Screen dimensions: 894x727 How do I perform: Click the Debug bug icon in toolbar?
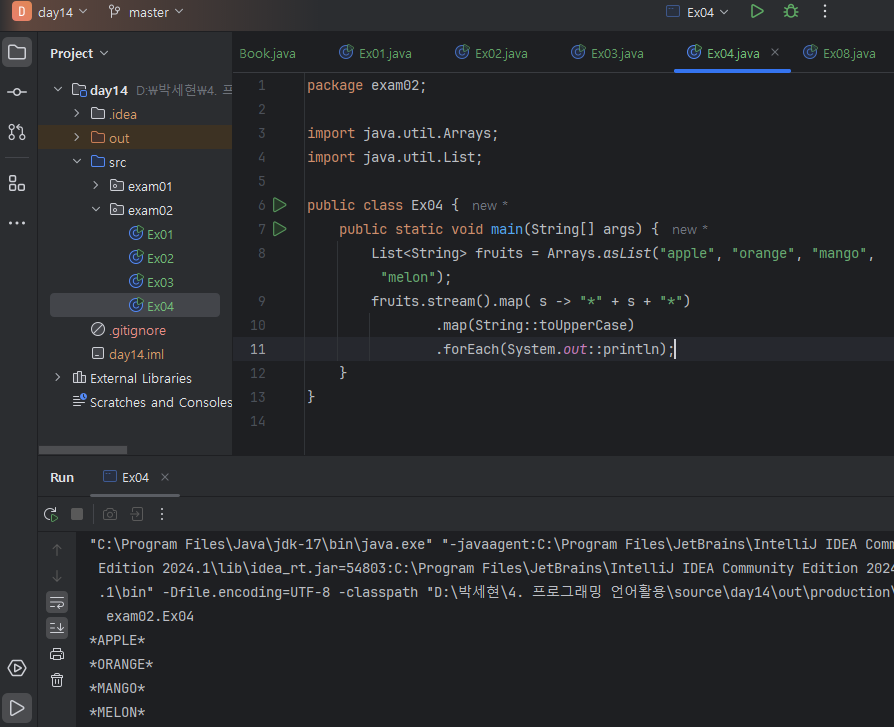coord(791,11)
